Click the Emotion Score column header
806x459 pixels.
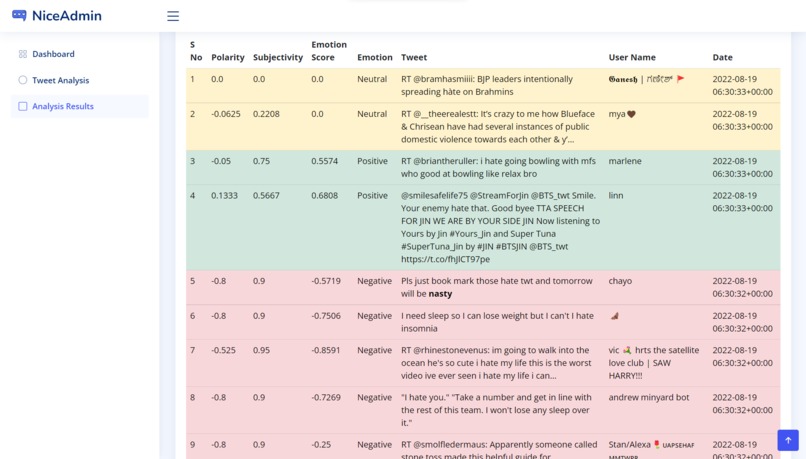click(329, 51)
